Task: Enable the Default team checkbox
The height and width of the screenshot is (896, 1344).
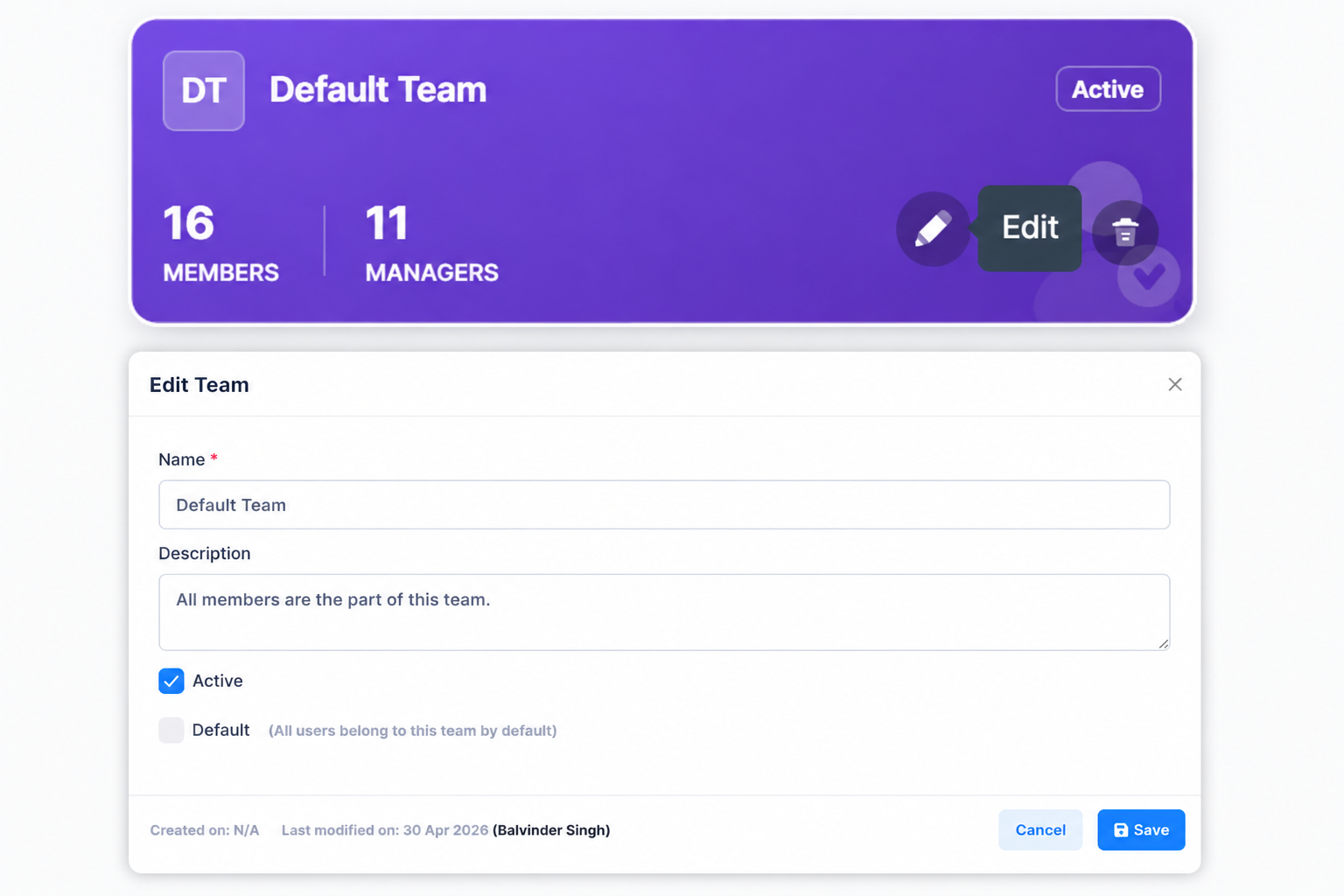Action: [171, 730]
